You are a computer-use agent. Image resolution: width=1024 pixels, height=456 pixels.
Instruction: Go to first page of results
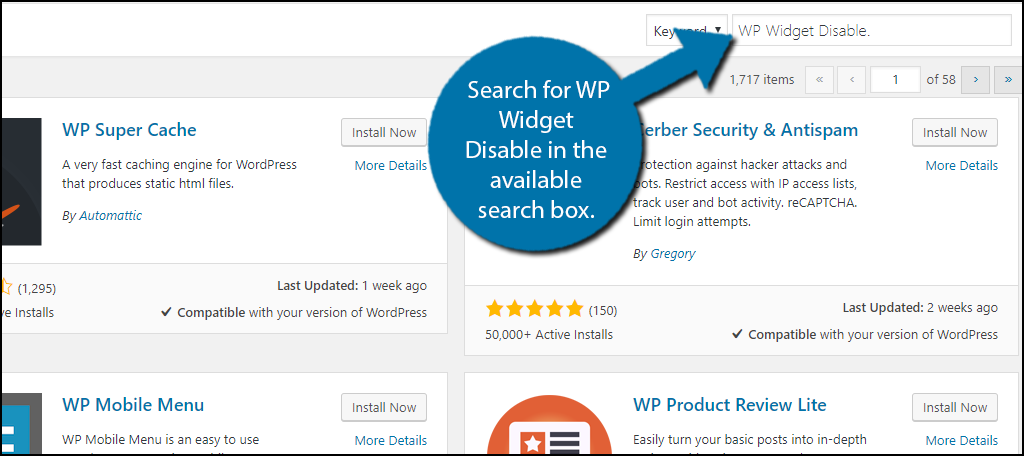(820, 80)
